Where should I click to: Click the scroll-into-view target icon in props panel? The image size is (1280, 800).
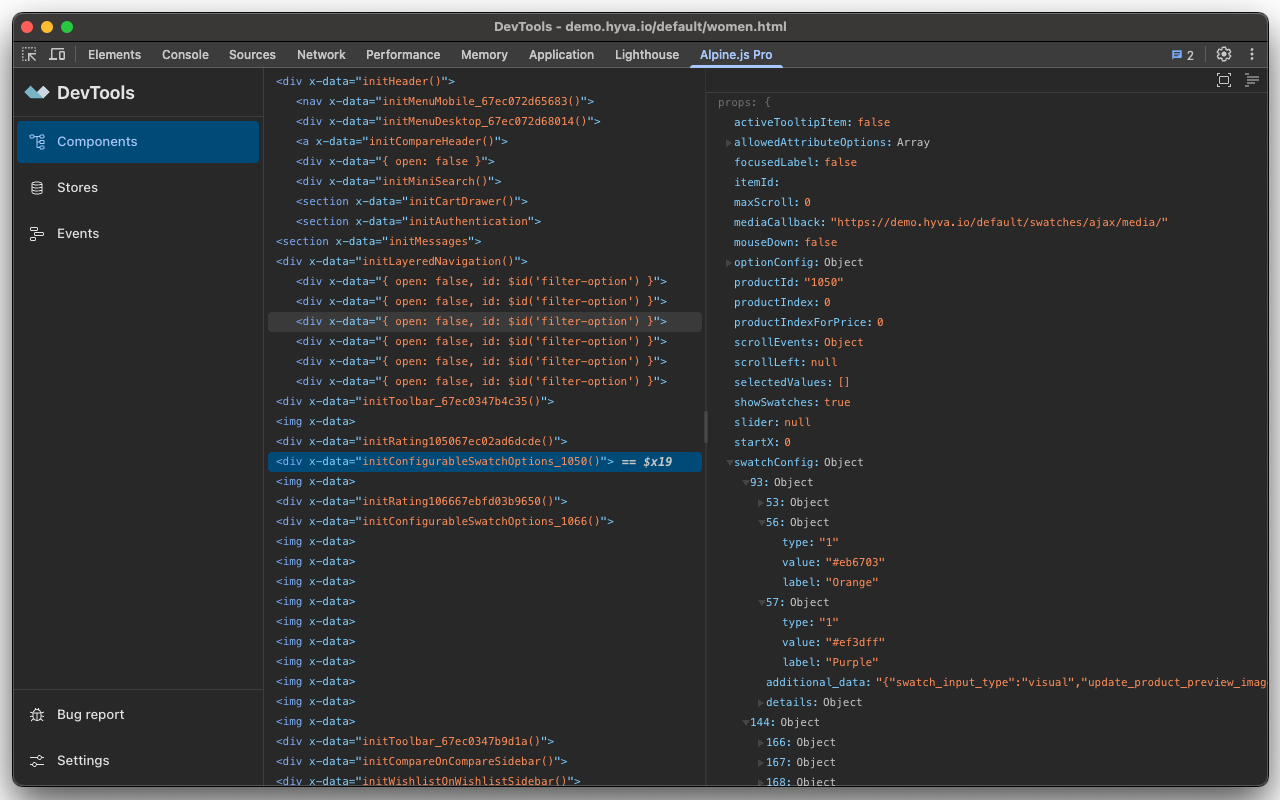pyautogui.click(x=1224, y=80)
